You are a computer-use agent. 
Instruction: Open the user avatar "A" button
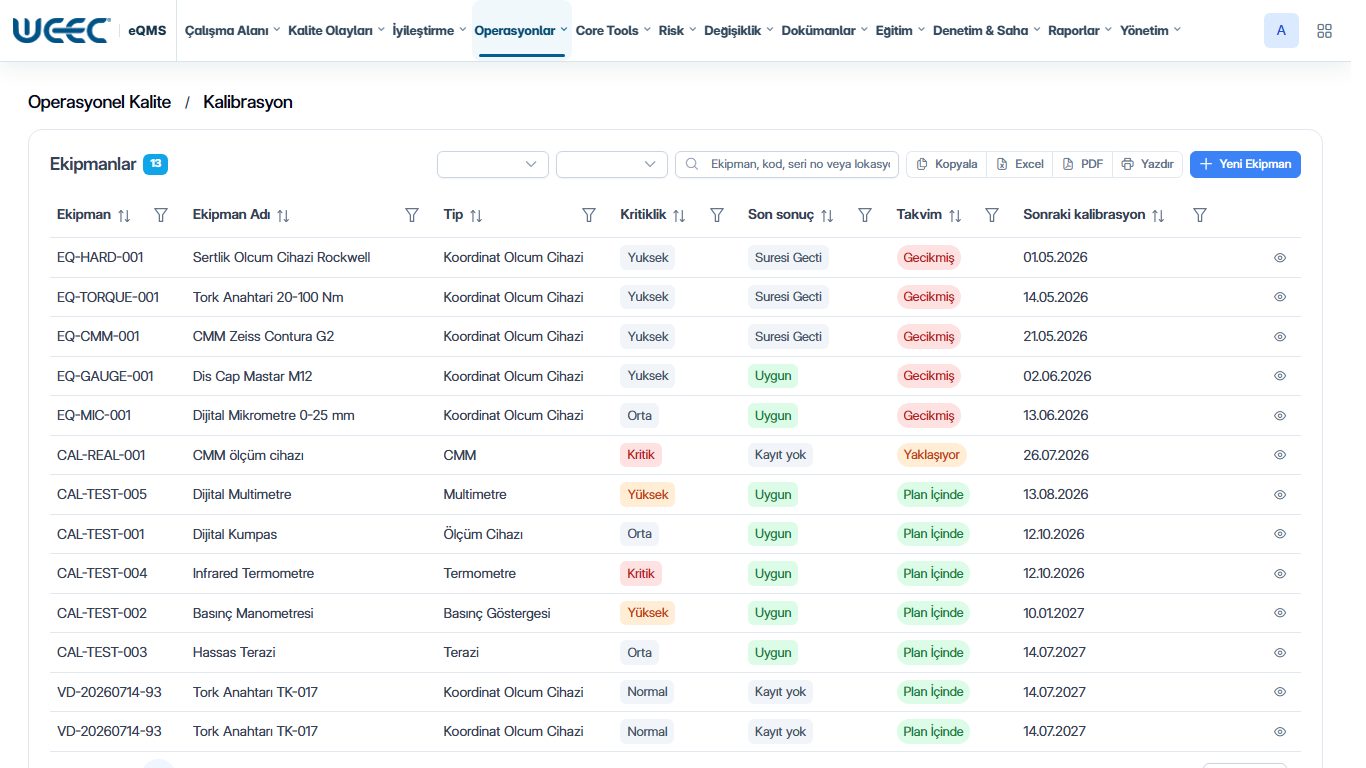coord(1281,31)
